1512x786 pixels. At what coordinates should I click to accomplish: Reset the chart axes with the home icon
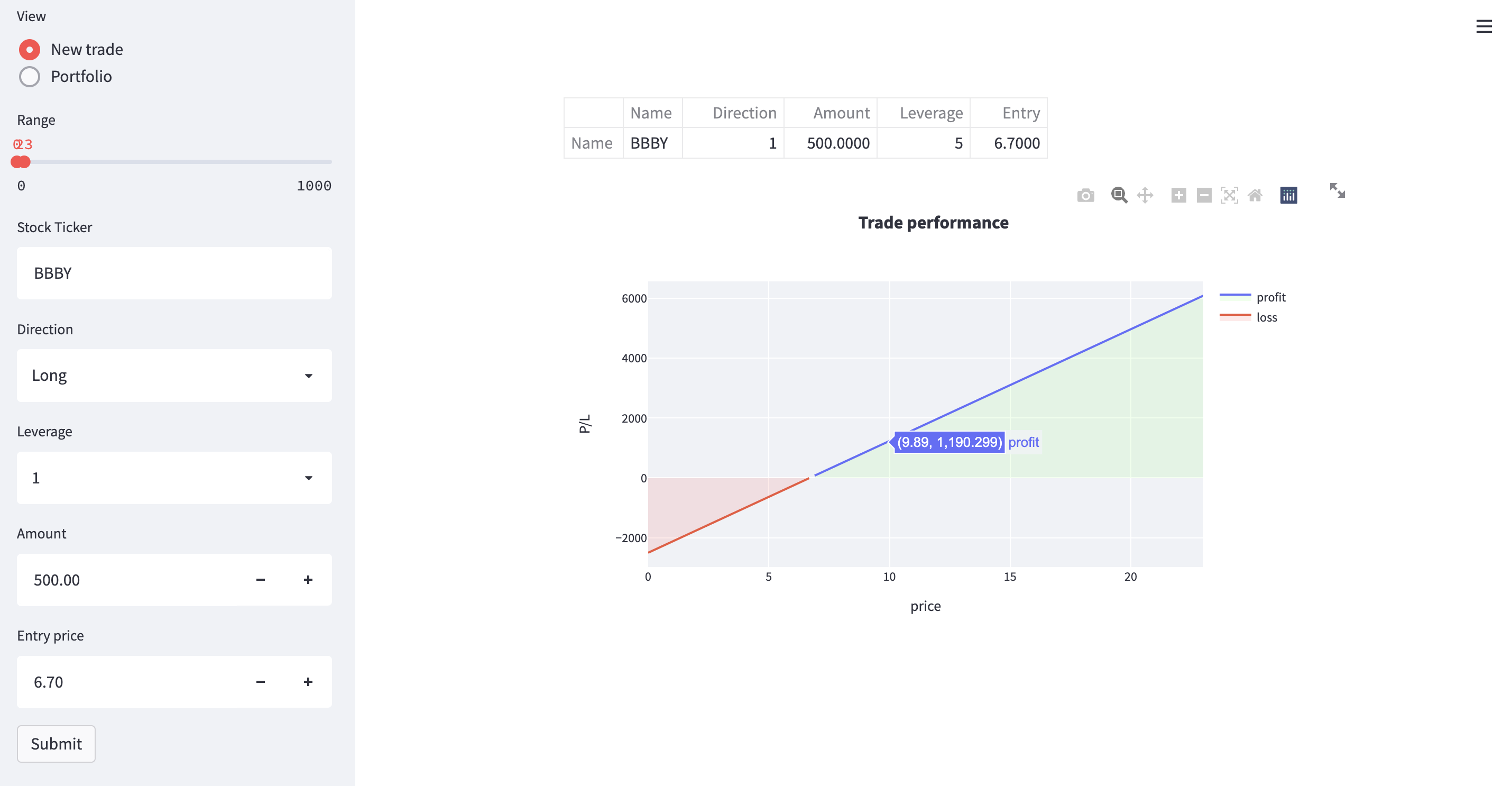pos(1256,195)
